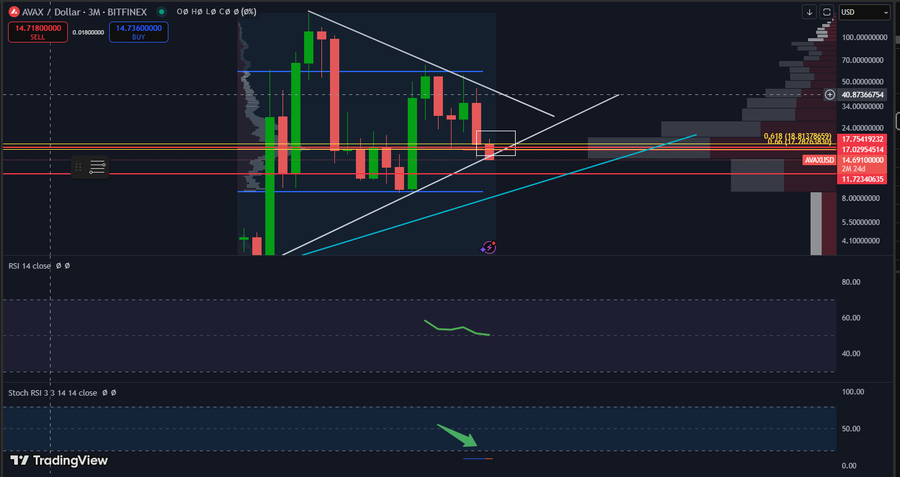This screenshot has width=900, height=477.
Task: Click the AVAXUSD symbol tag on price line
Action: 819,160
